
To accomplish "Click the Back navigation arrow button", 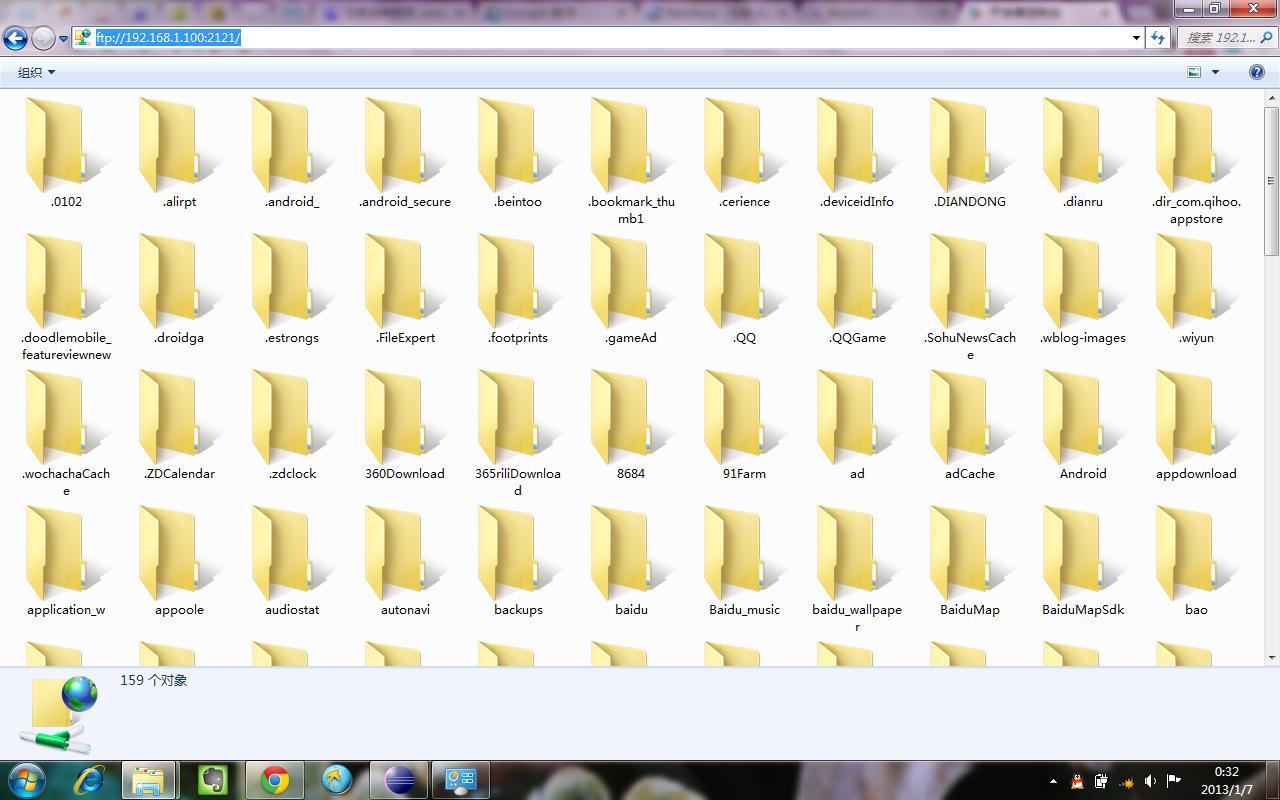I will 15,38.
